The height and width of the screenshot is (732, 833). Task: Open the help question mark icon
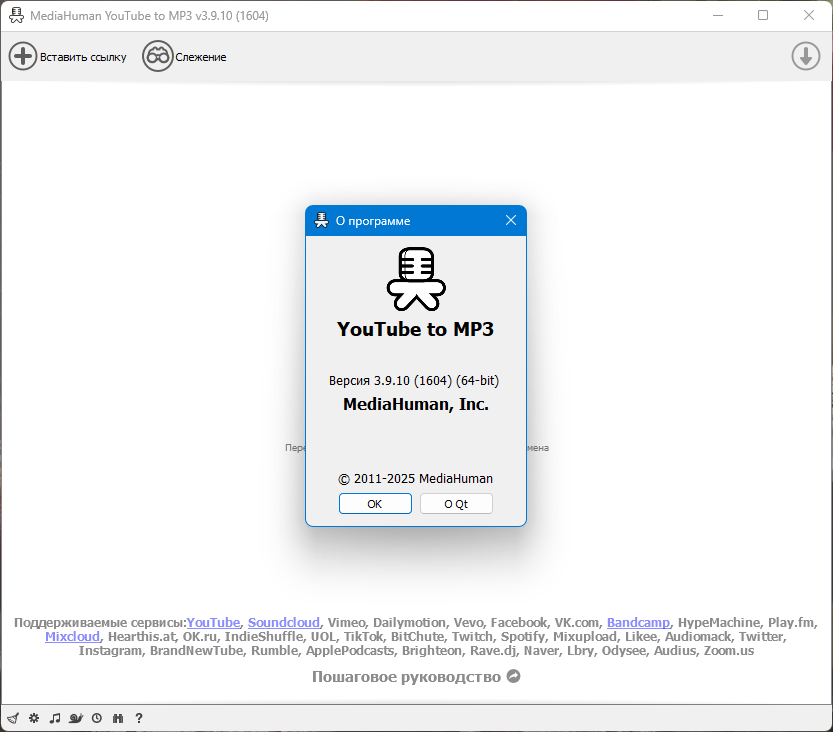tap(139, 718)
